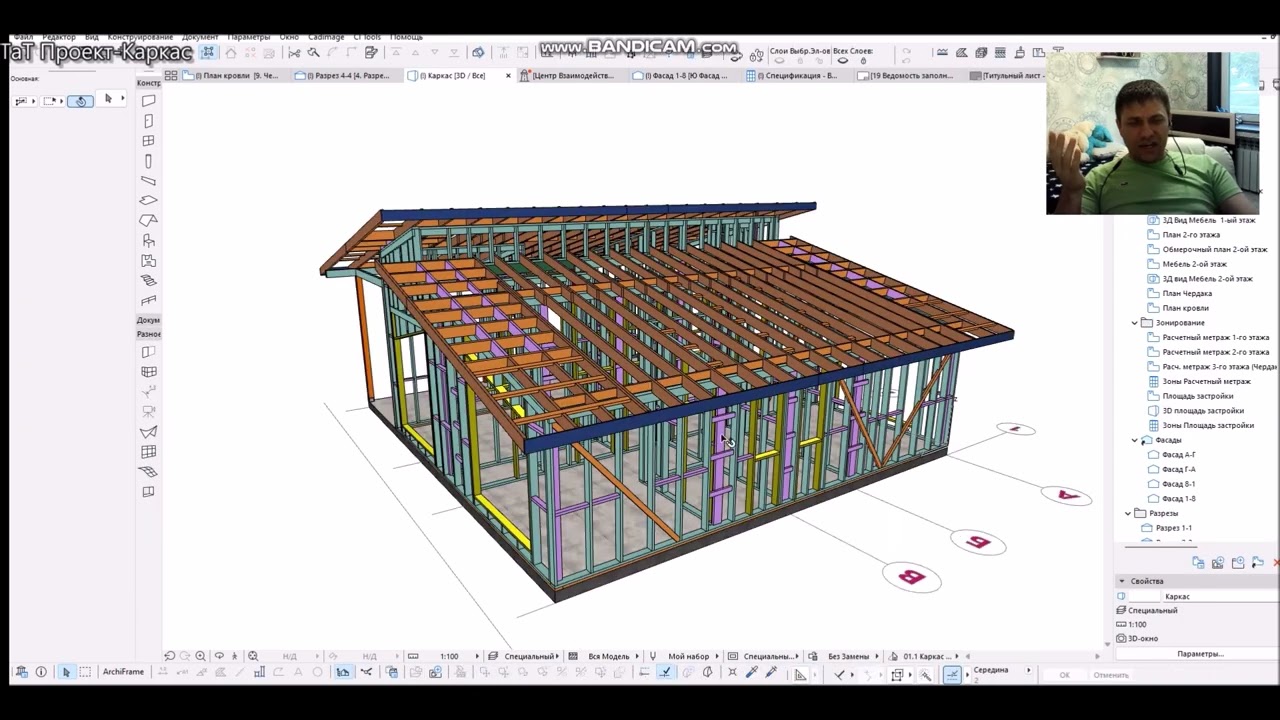
Task: Select the Wall tool in the toolbox
Action: (x=148, y=101)
